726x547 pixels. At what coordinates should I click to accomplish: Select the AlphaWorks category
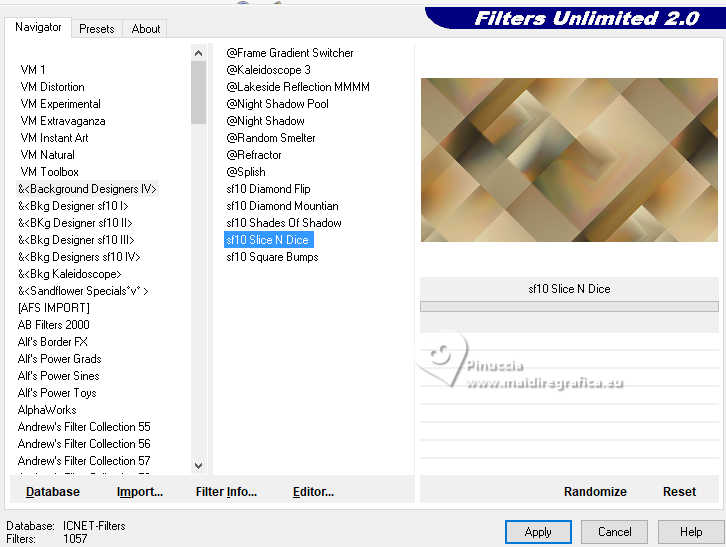(47, 410)
